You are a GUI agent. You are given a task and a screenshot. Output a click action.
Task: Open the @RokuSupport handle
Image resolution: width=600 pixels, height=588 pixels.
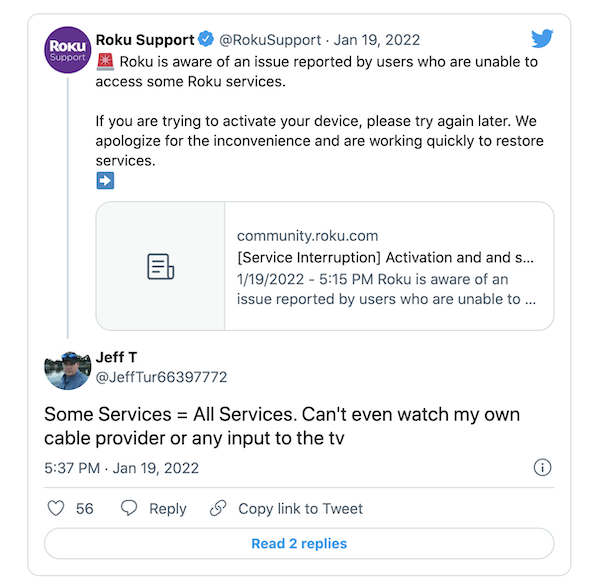270,40
